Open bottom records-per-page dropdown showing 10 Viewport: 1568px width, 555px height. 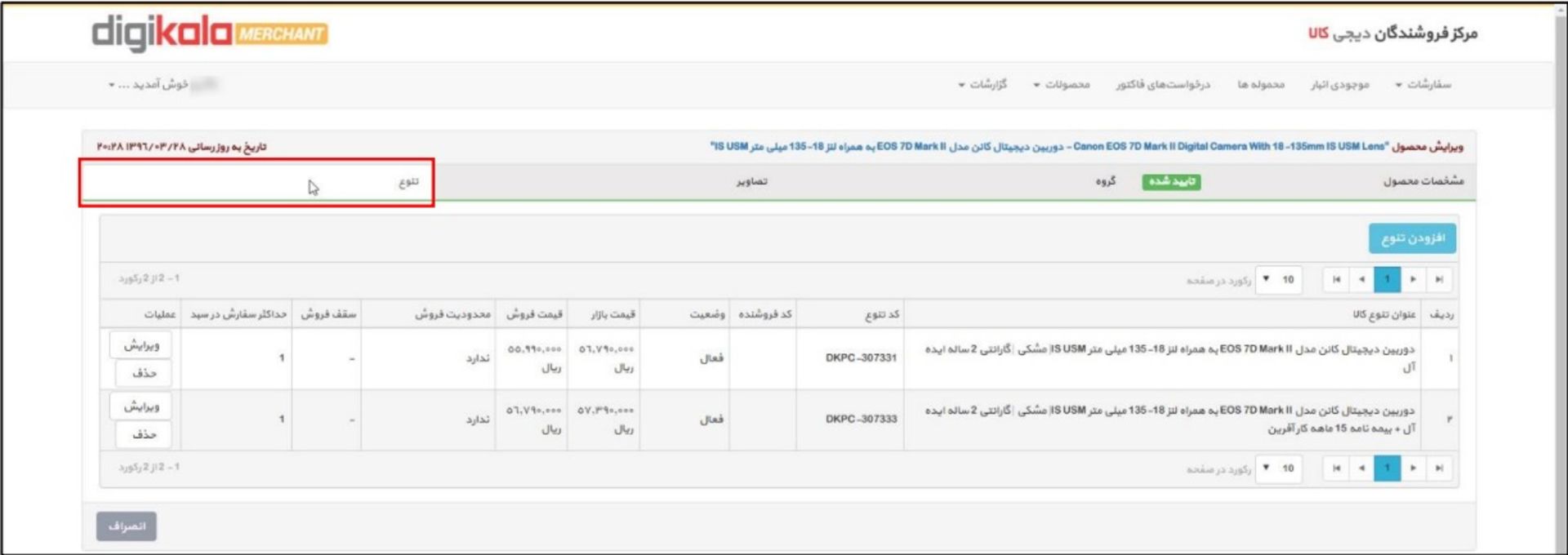(x=1278, y=468)
